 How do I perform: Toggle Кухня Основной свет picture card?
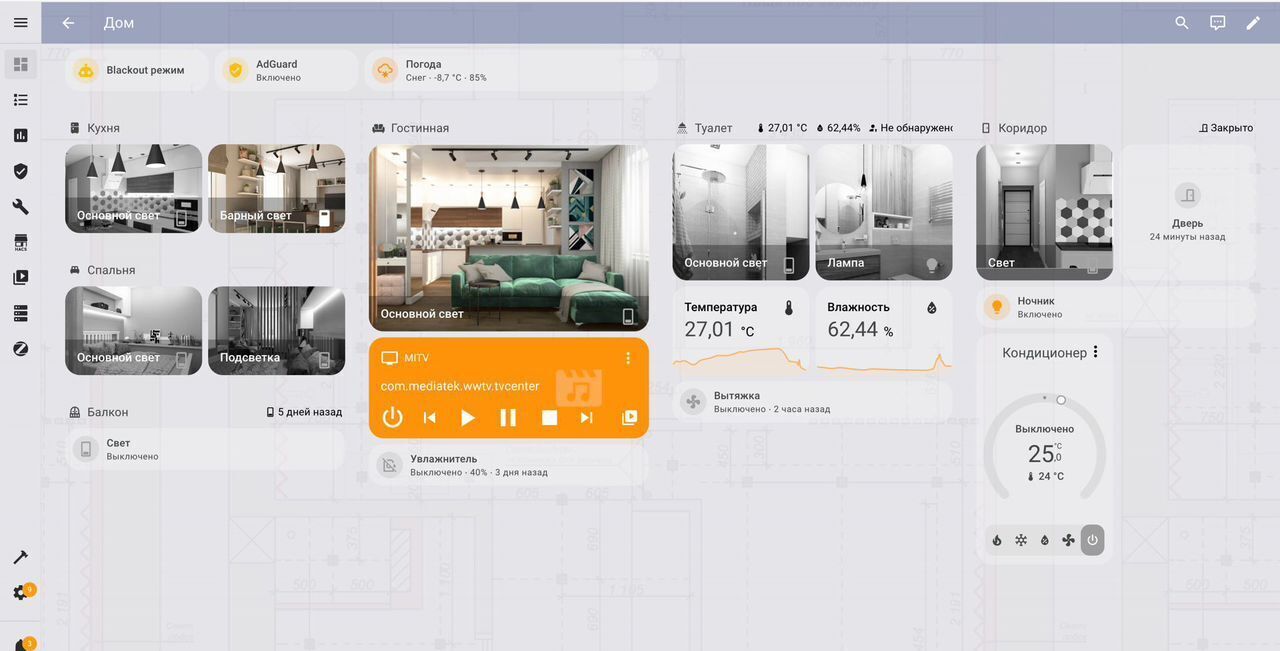(x=134, y=189)
